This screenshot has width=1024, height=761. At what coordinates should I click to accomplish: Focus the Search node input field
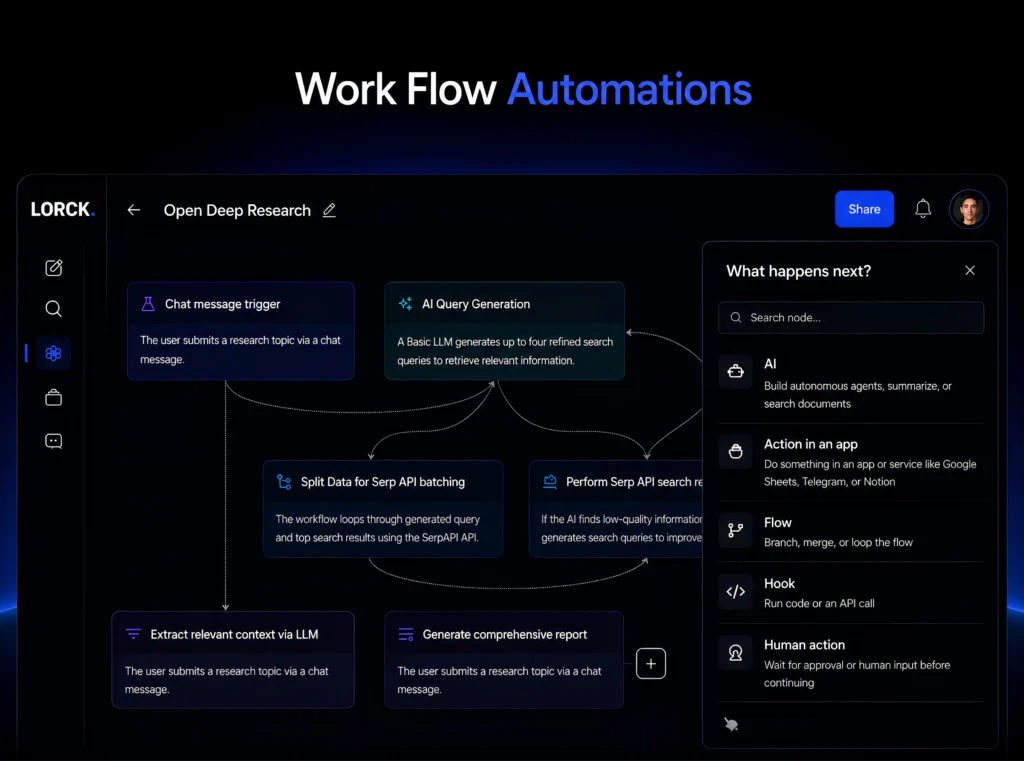(851, 317)
